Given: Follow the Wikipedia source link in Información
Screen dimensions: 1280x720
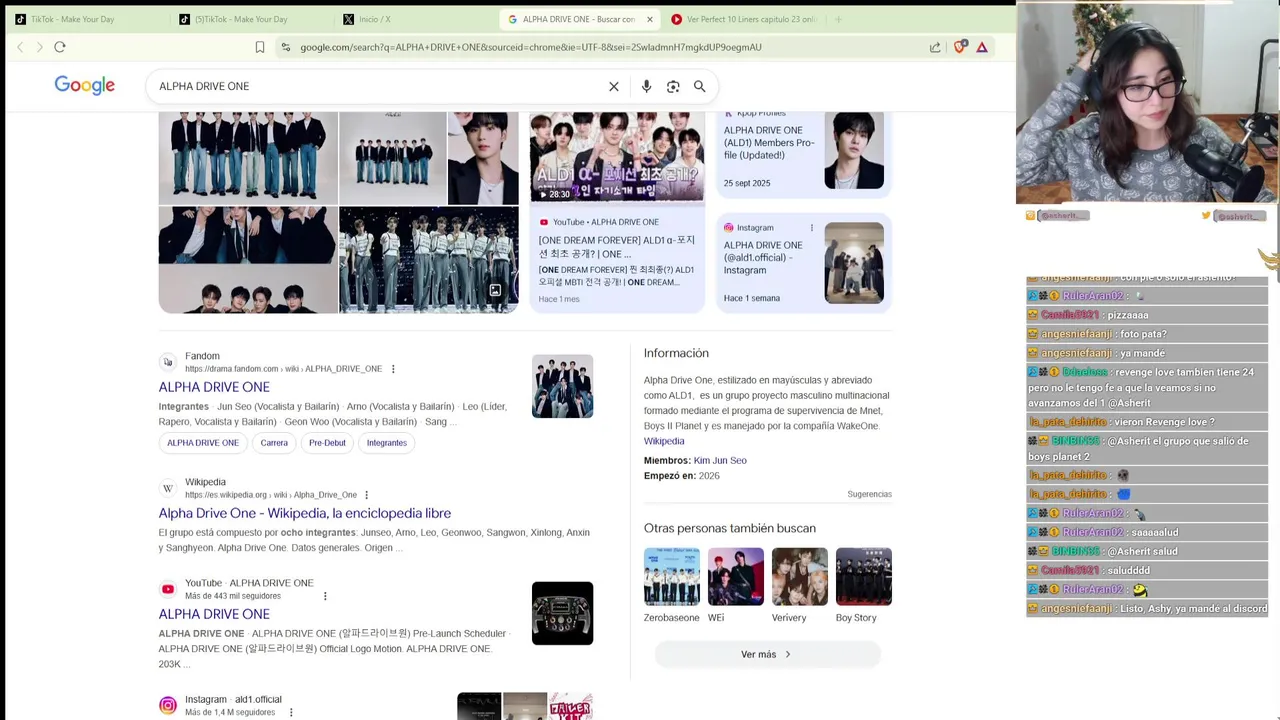Looking at the screenshot, I should [x=664, y=441].
